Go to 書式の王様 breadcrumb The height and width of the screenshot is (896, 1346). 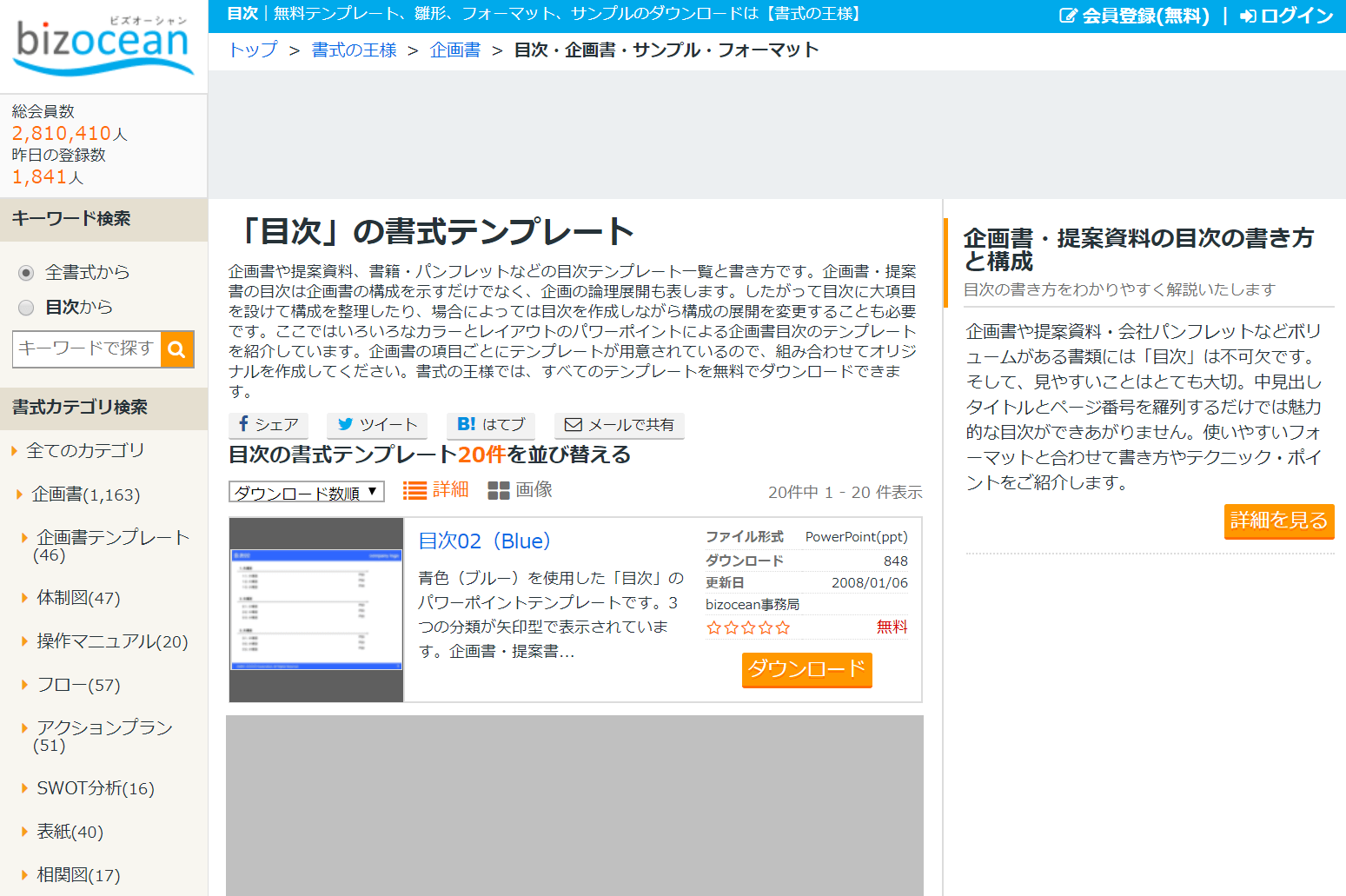pyautogui.click(x=355, y=50)
